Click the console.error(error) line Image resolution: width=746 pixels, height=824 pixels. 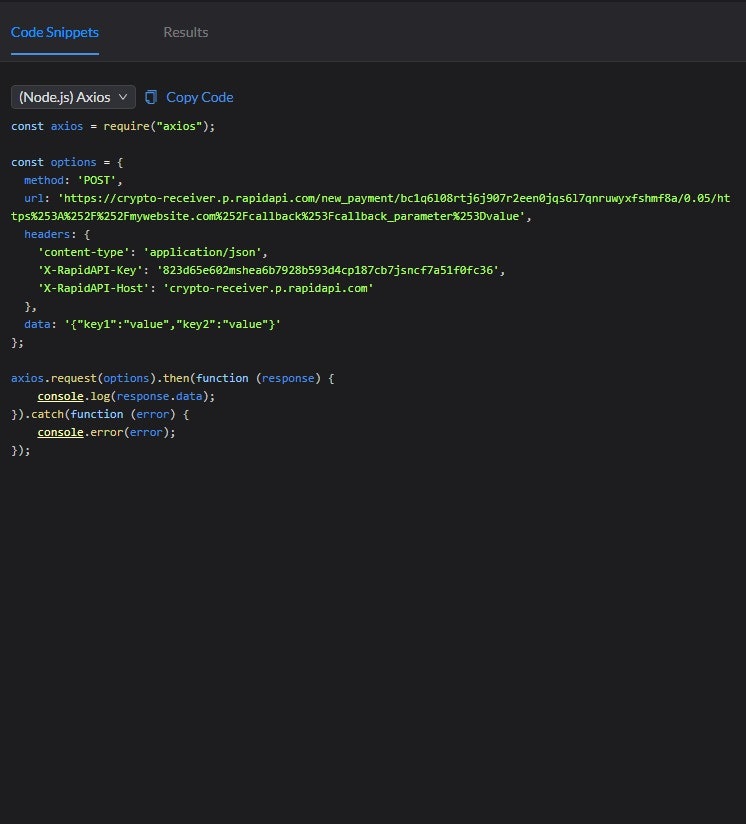[x=106, y=432]
